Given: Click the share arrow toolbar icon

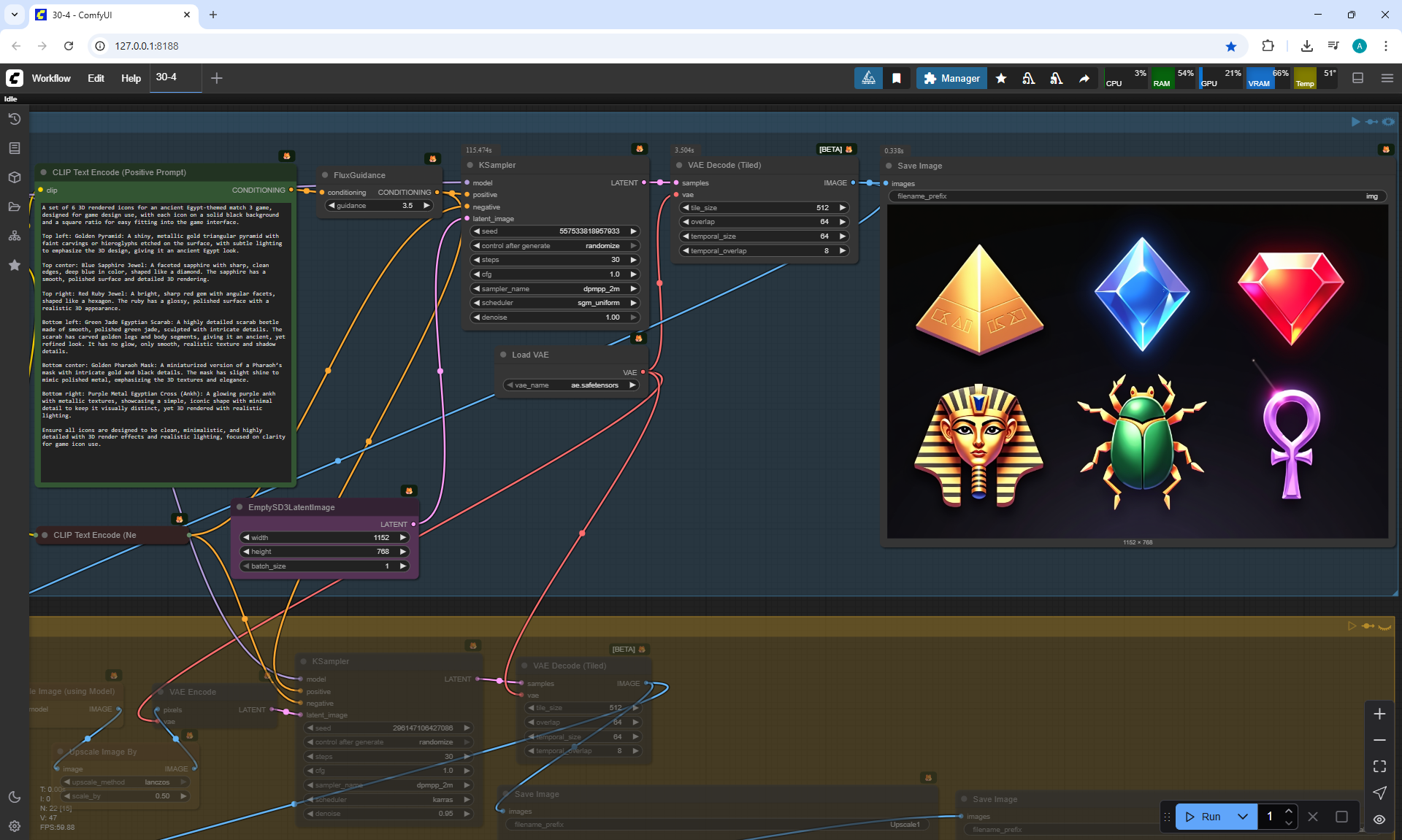Looking at the screenshot, I should click(x=1084, y=78).
